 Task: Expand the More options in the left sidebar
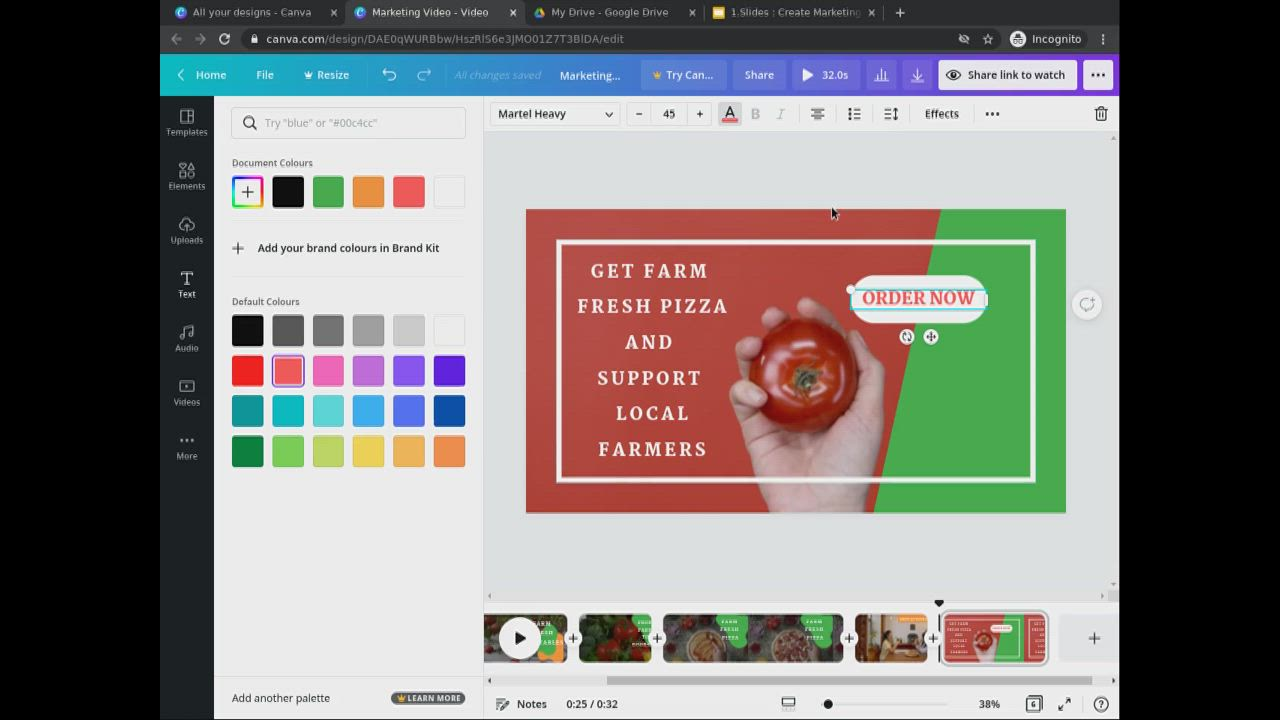click(186, 447)
